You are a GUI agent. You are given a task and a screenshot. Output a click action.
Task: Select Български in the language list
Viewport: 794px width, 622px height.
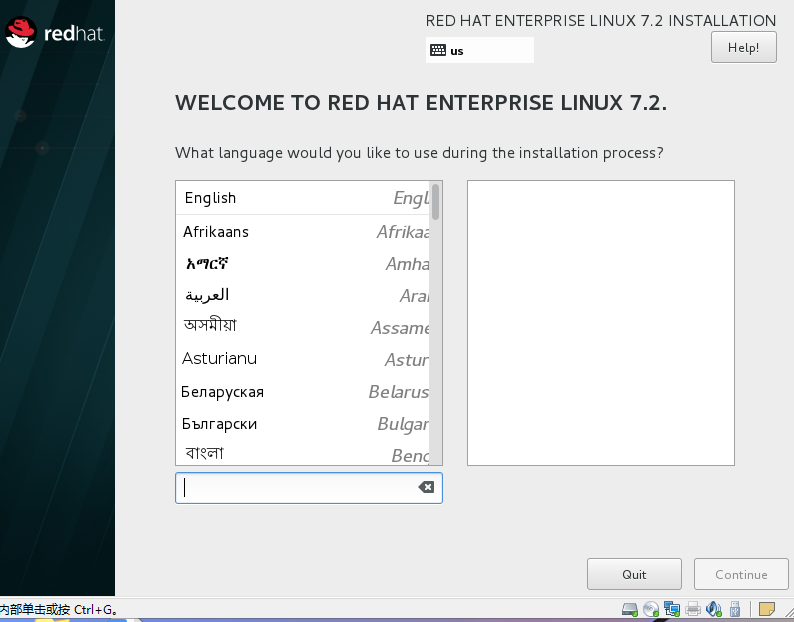[x=302, y=423]
